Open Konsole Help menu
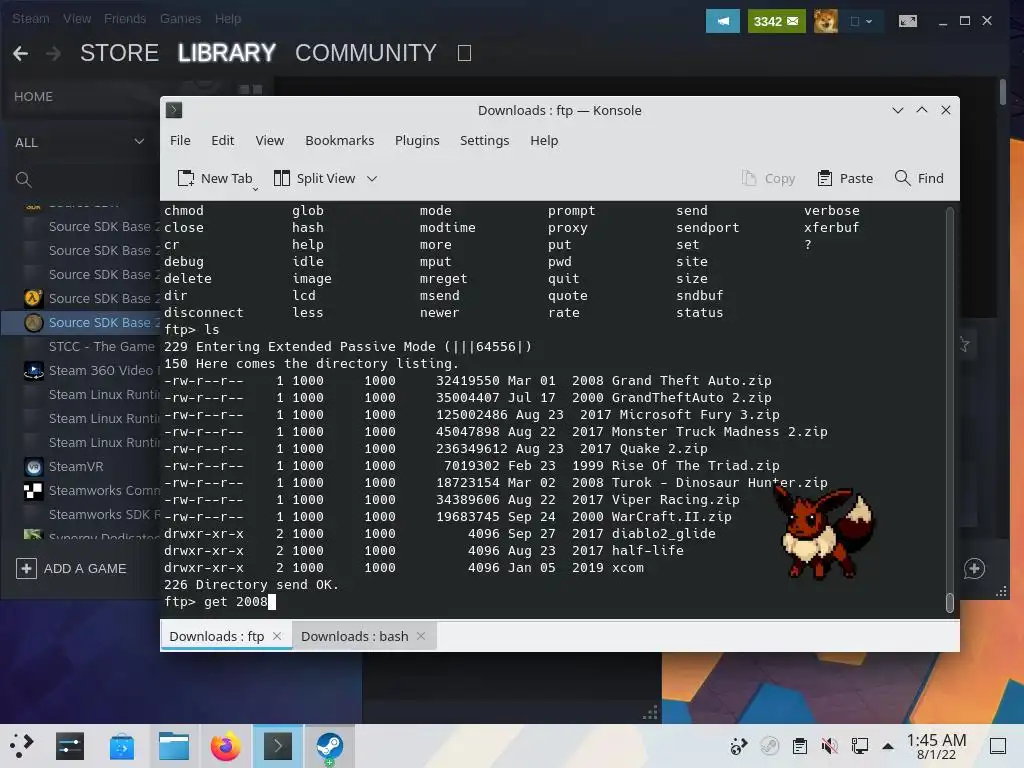Image resolution: width=1024 pixels, height=768 pixels. pyautogui.click(x=544, y=140)
